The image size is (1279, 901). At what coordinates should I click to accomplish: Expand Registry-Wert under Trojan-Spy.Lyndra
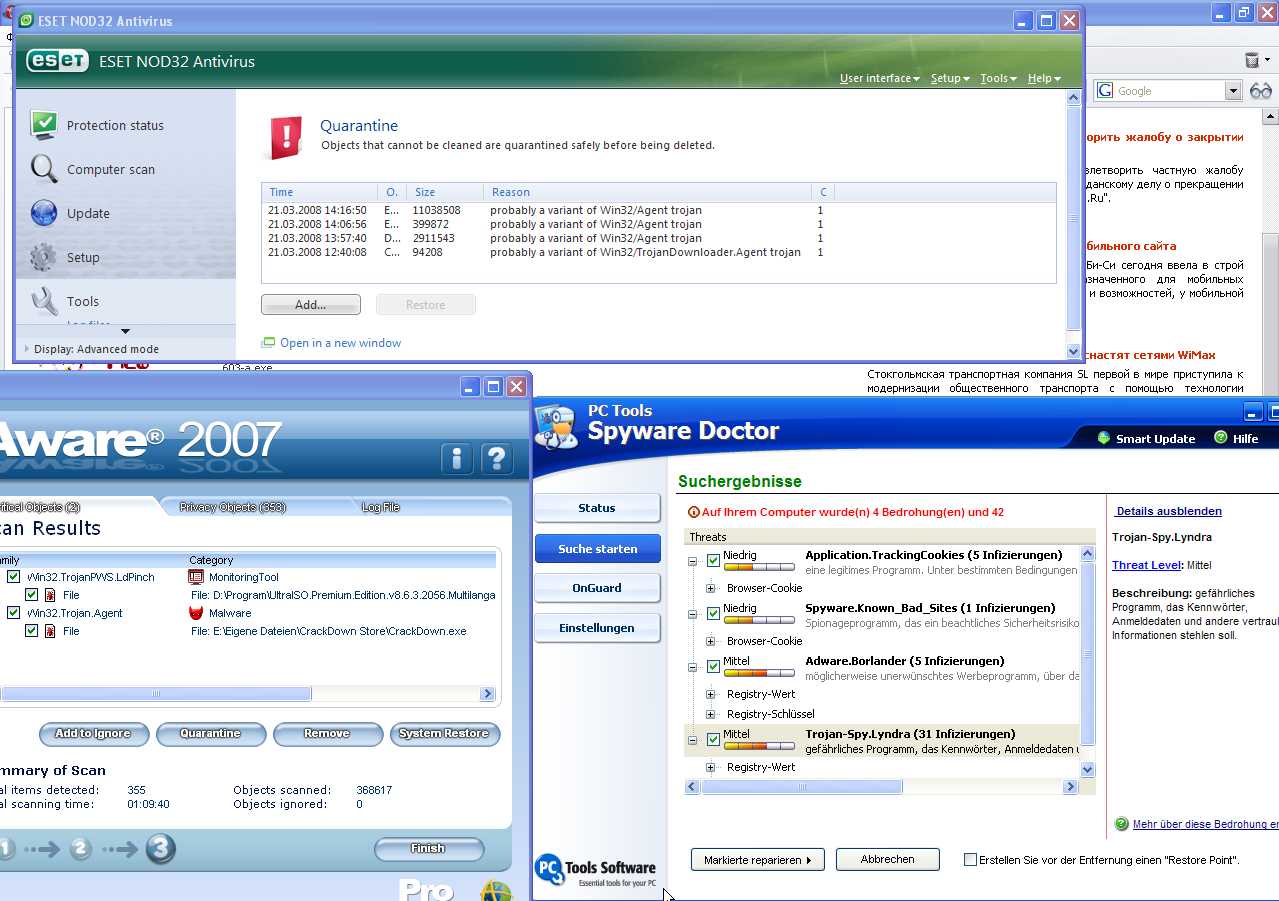[x=711, y=767]
